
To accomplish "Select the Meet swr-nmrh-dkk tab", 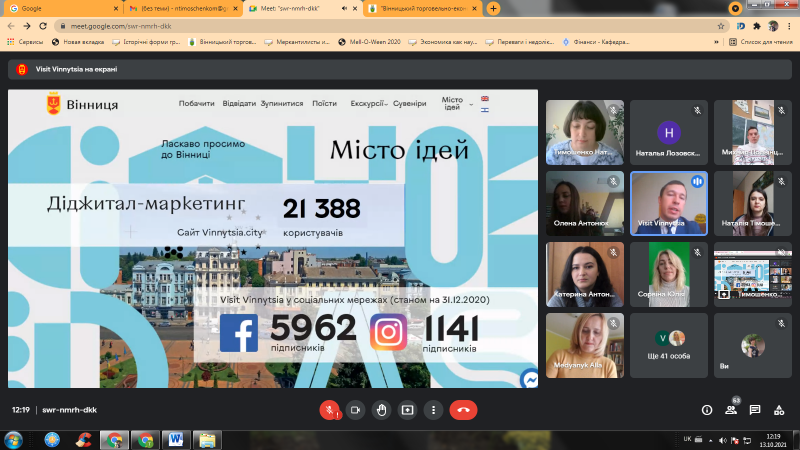I will pos(303,9).
